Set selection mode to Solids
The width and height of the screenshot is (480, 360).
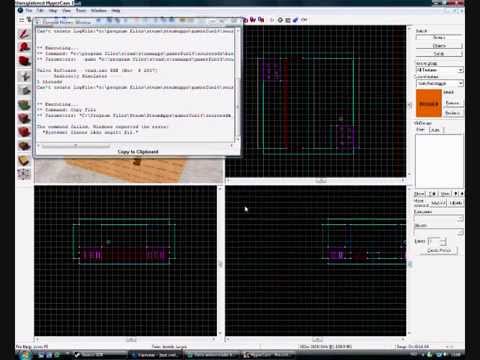(x=439, y=54)
